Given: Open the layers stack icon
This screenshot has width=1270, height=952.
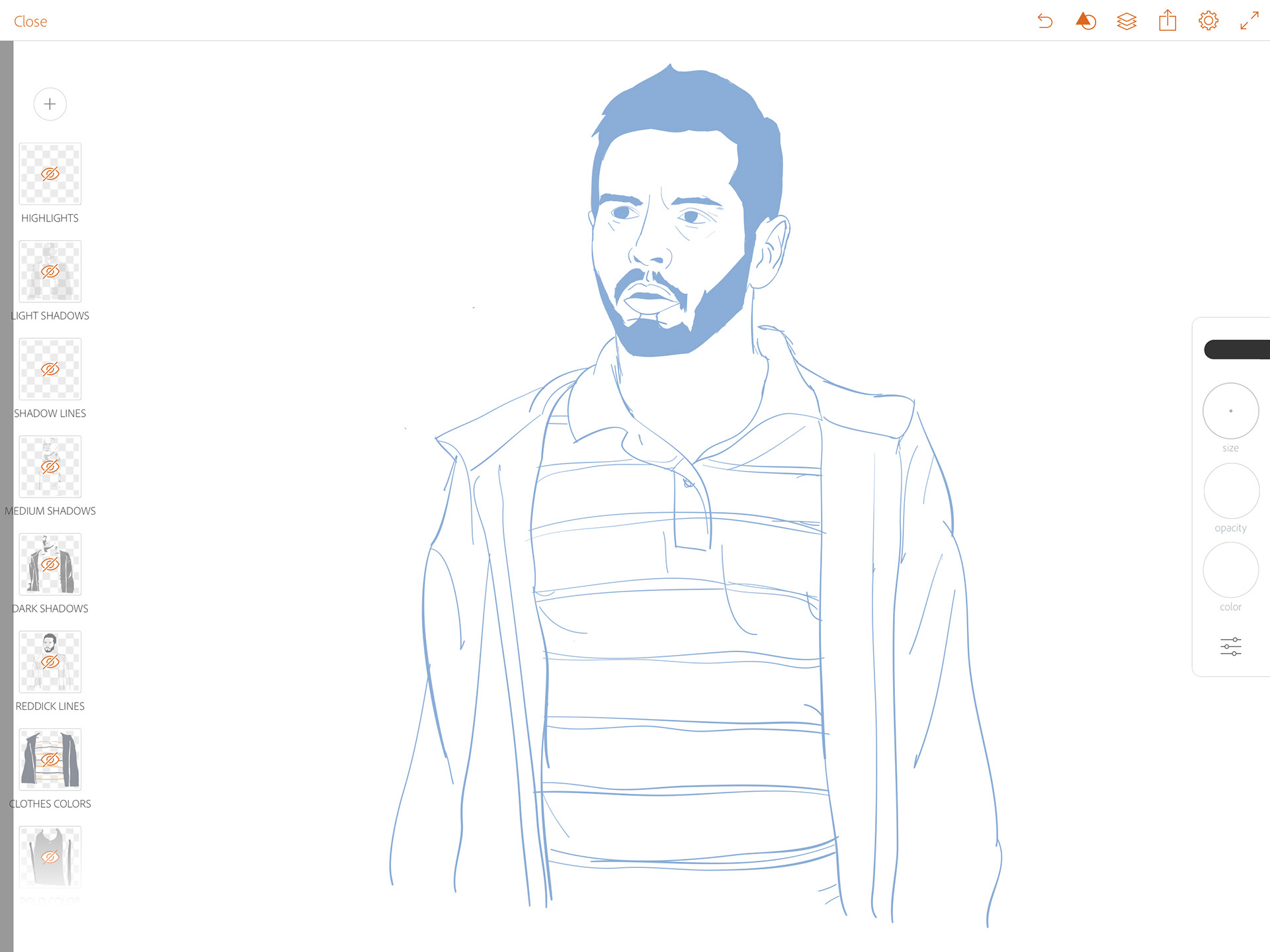Looking at the screenshot, I should [x=1126, y=21].
